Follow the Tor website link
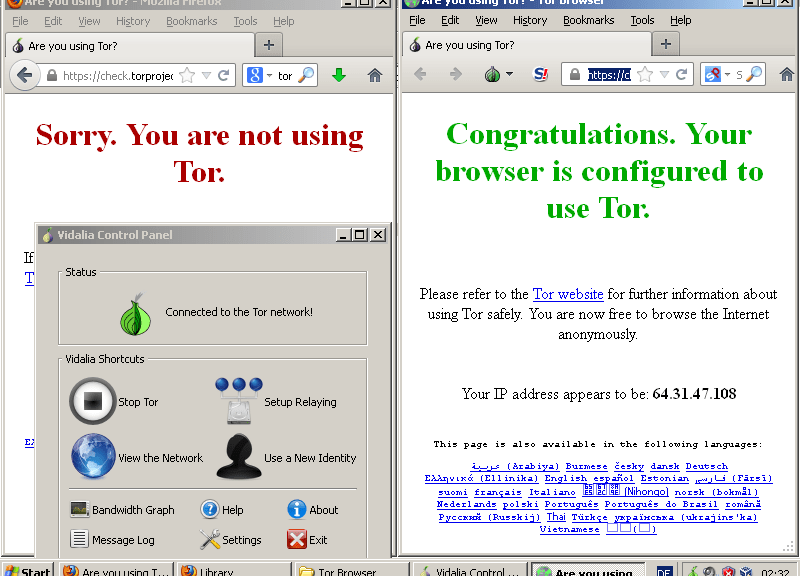Image resolution: width=800 pixels, height=576 pixels. (567, 294)
